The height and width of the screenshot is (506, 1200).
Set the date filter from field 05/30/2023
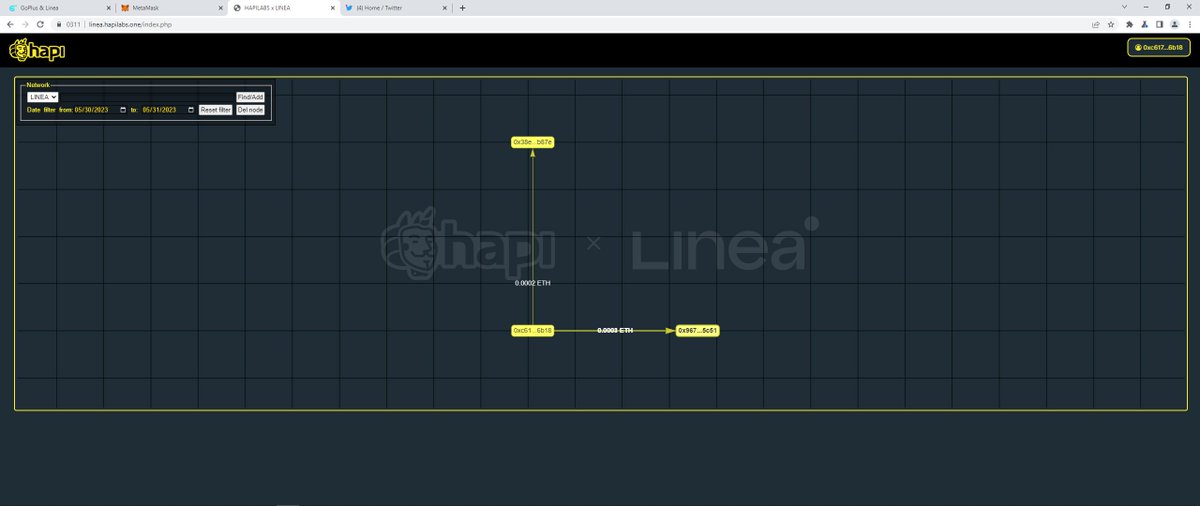point(100,110)
